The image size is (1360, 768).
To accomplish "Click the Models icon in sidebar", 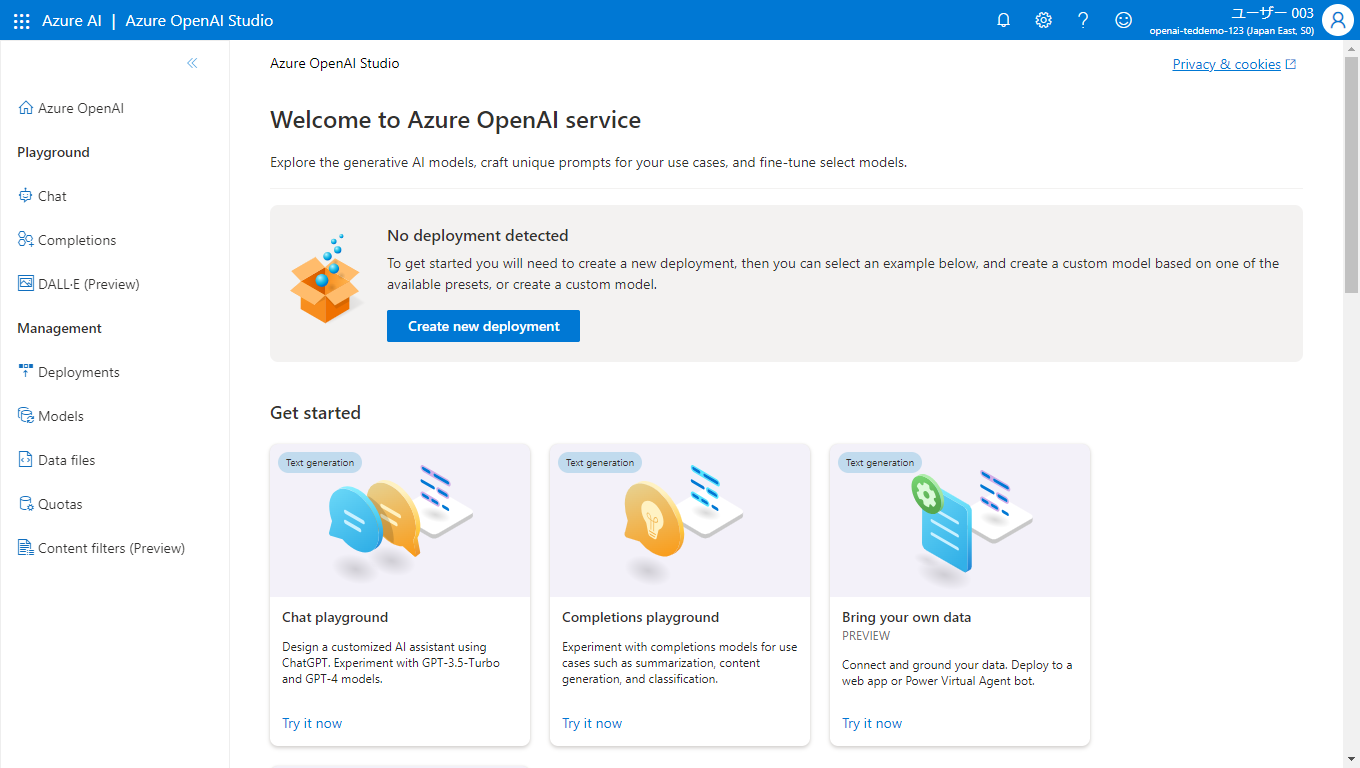I will [x=26, y=416].
